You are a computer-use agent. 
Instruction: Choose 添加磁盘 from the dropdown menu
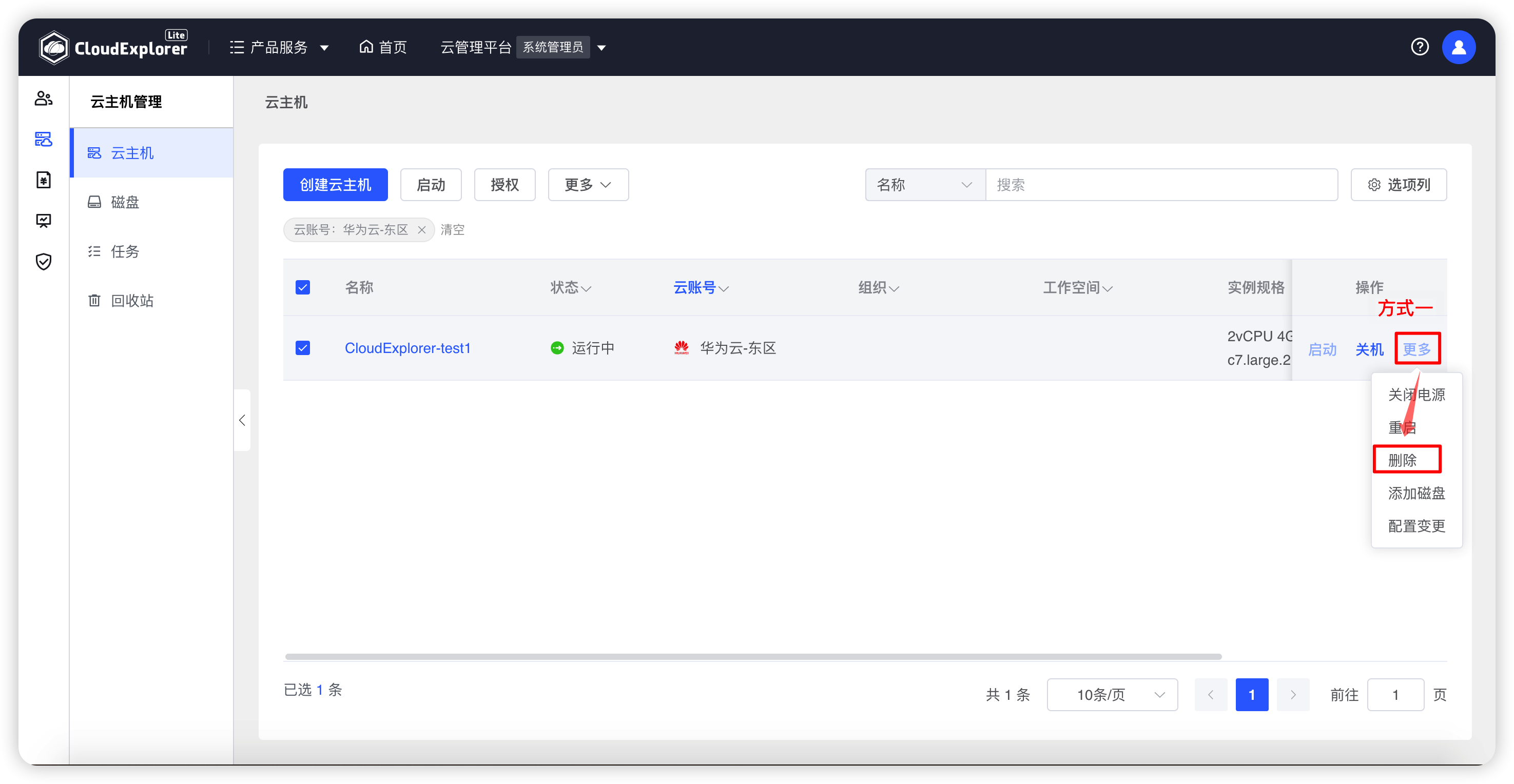click(x=1416, y=493)
